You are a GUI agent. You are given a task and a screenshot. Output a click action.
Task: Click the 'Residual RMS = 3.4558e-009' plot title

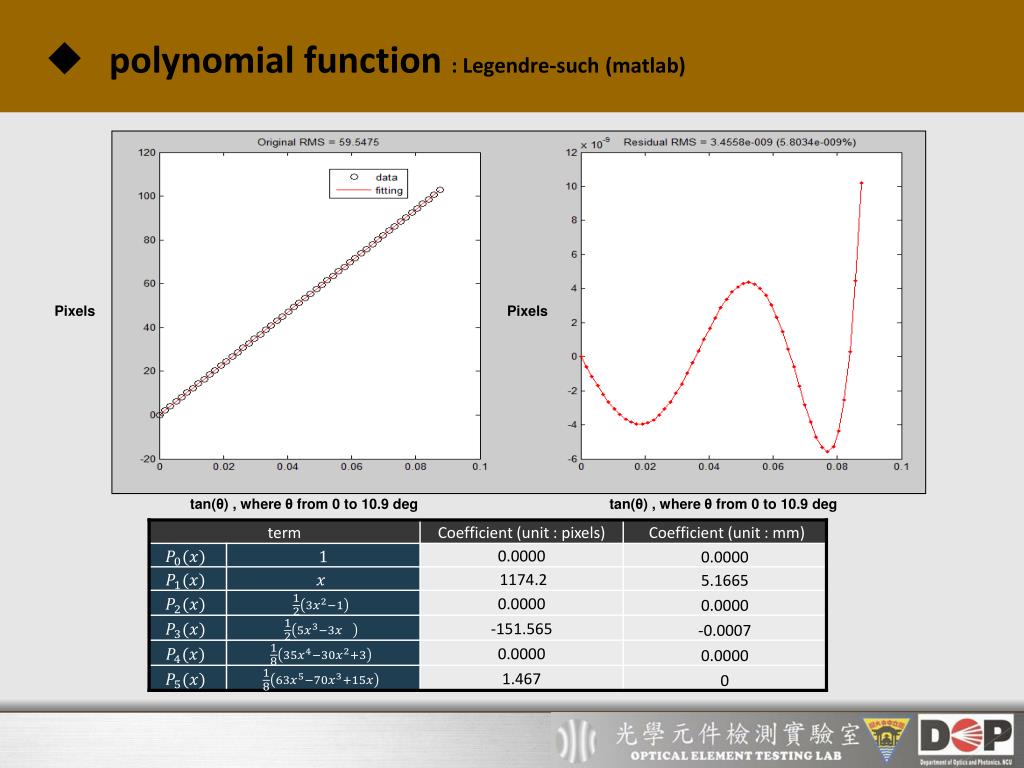[739, 142]
